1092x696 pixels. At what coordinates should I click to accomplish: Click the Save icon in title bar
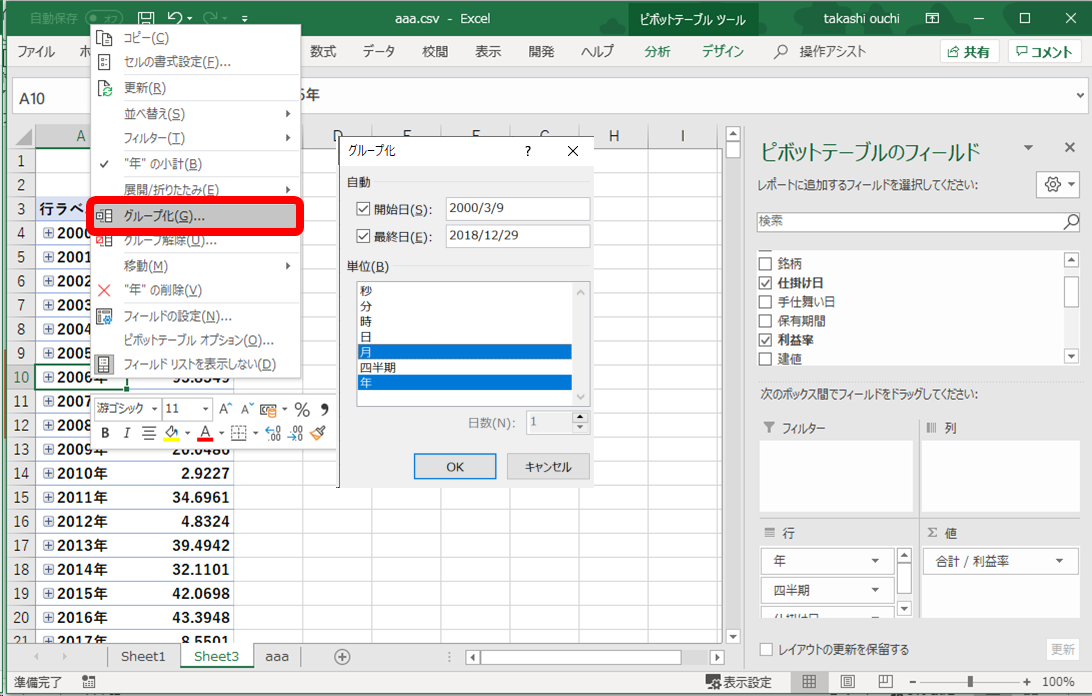click(146, 19)
